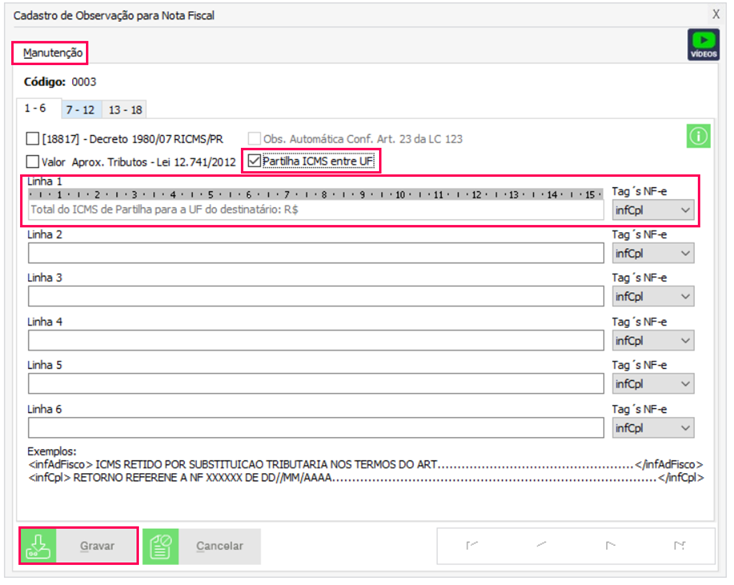734x585 pixels.
Task: Click into the Linha 2 text field
Action: tap(316, 253)
